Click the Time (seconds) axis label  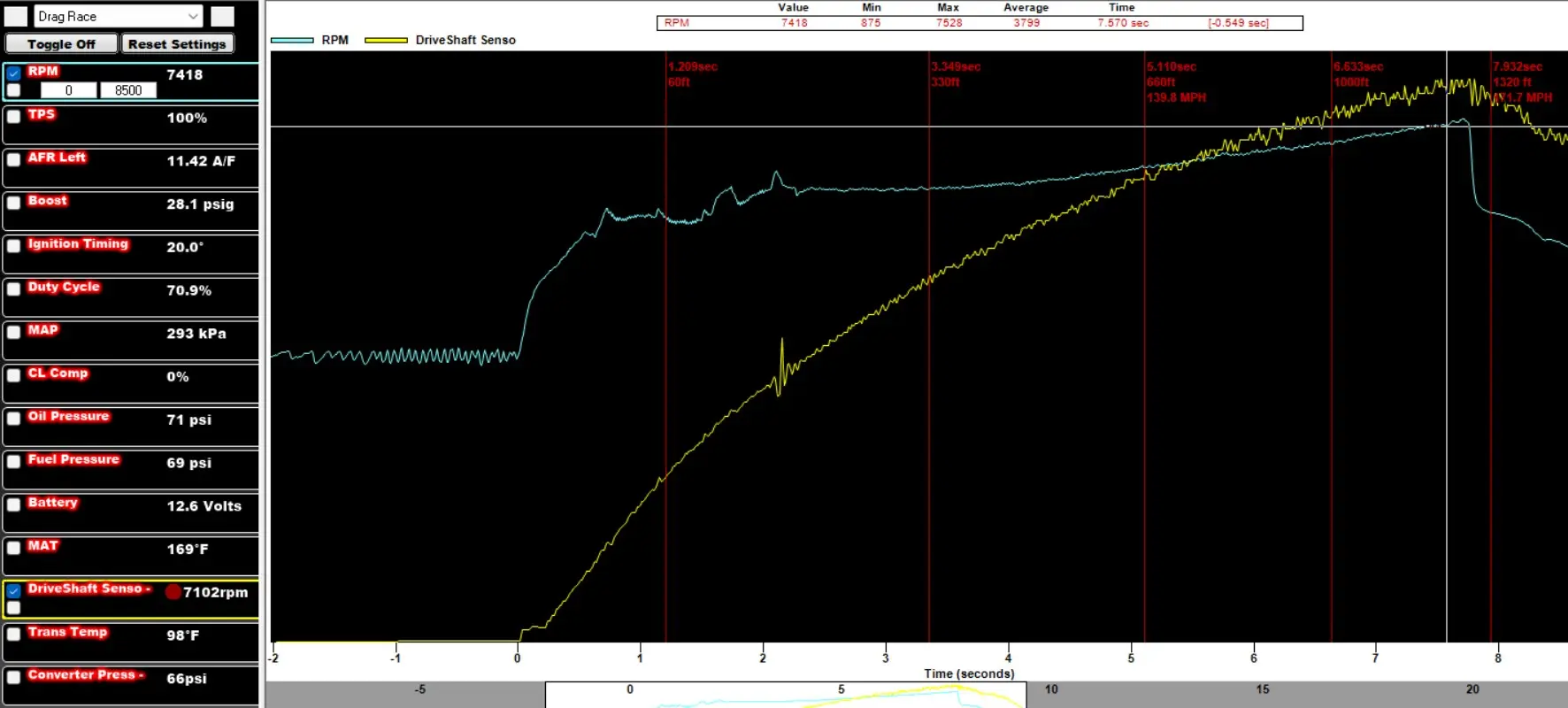pyautogui.click(x=969, y=673)
